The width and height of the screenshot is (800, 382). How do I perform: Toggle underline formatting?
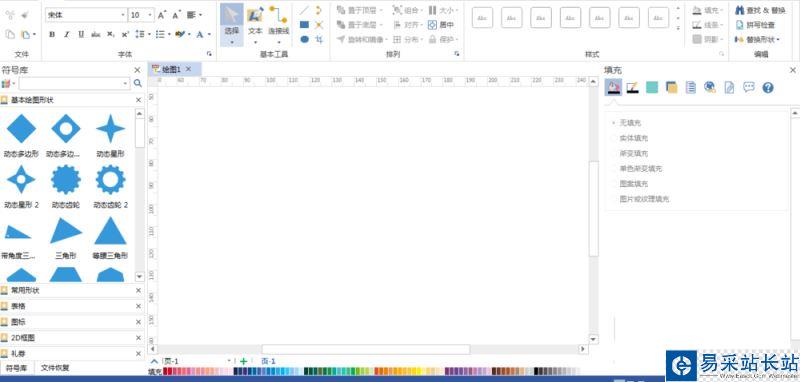tap(81, 35)
